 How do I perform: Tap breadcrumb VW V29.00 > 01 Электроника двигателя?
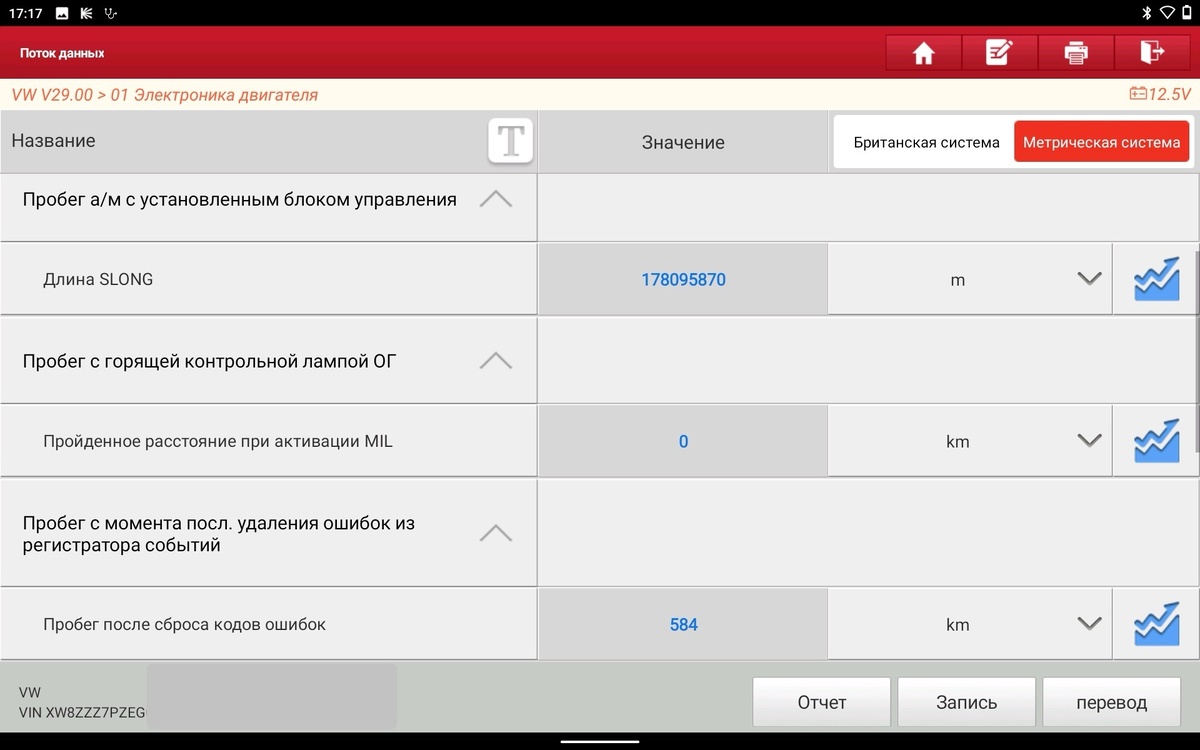tap(165, 95)
